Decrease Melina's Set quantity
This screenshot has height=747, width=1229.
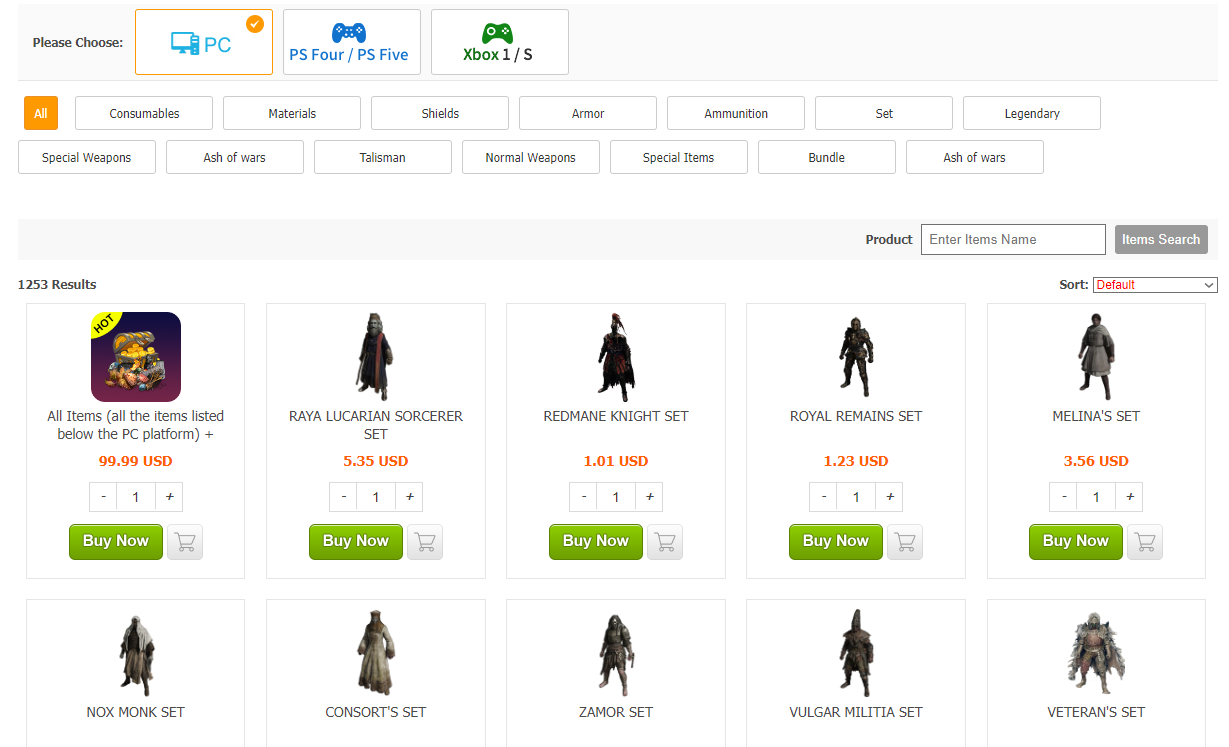(1063, 497)
